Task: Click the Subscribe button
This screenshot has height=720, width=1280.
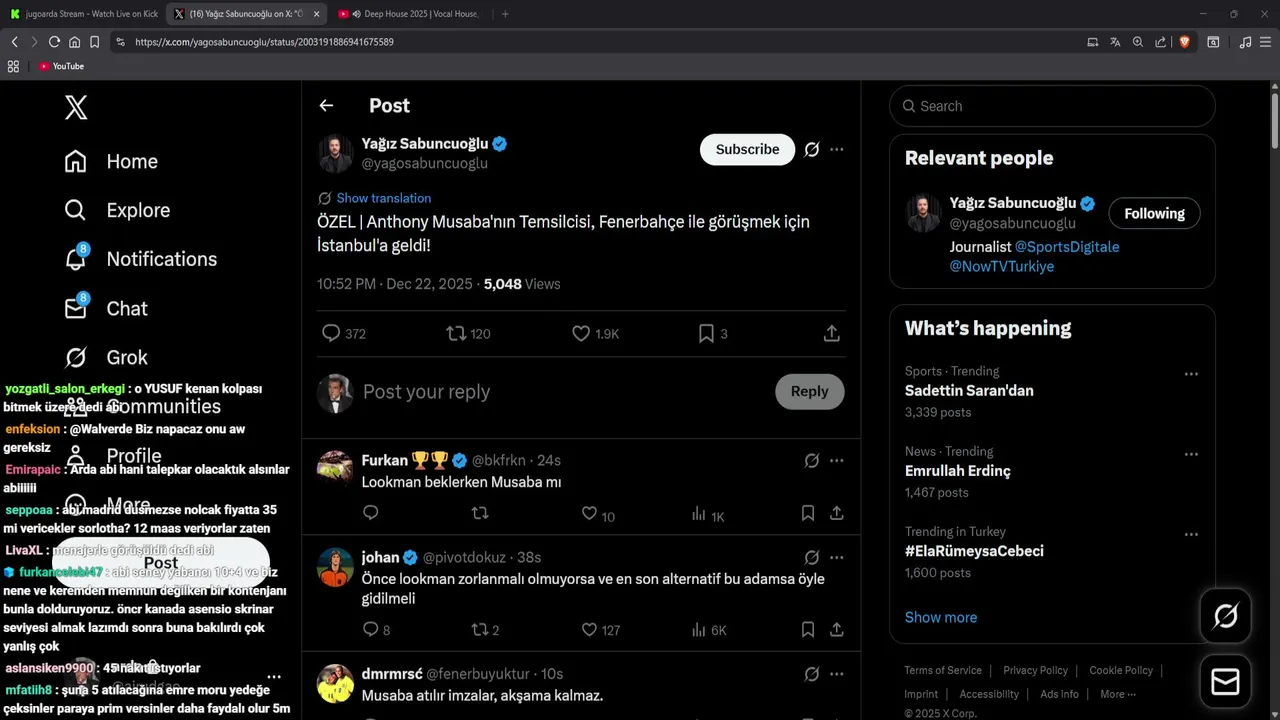Action: pyautogui.click(x=747, y=149)
